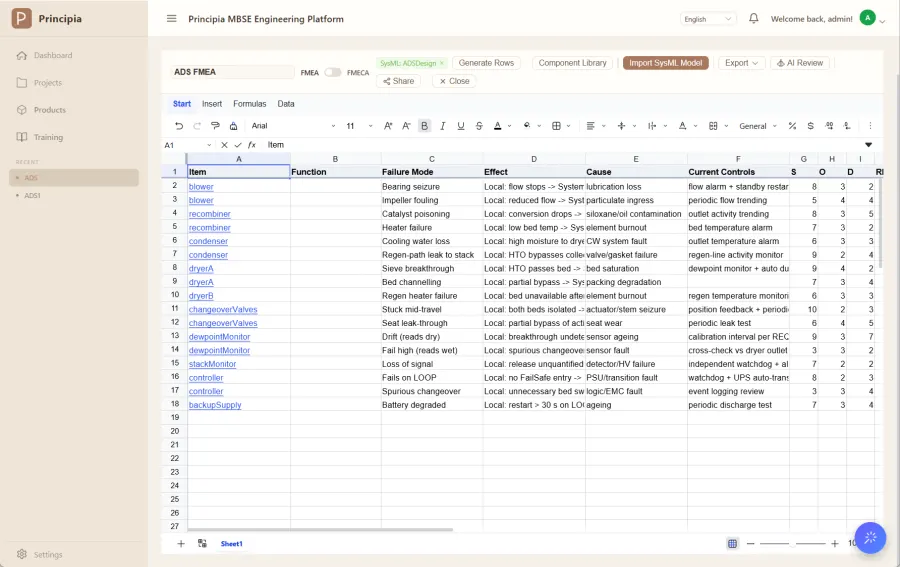Collapse the sidebar with hamburger icon
The width and height of the screenshot is (900, 567).
172,18
